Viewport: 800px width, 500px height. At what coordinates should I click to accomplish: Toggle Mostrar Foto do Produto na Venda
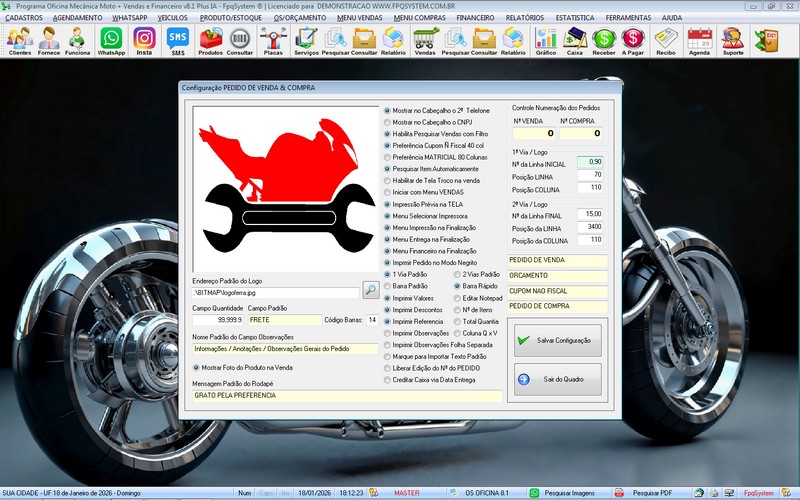point(196,367)
